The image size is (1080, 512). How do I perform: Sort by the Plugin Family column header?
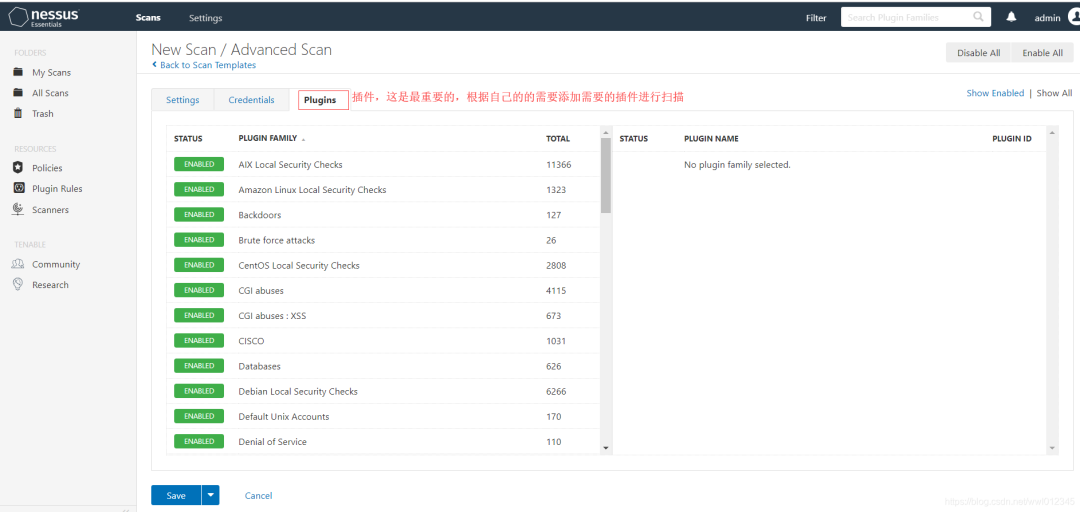coord(268,139)
